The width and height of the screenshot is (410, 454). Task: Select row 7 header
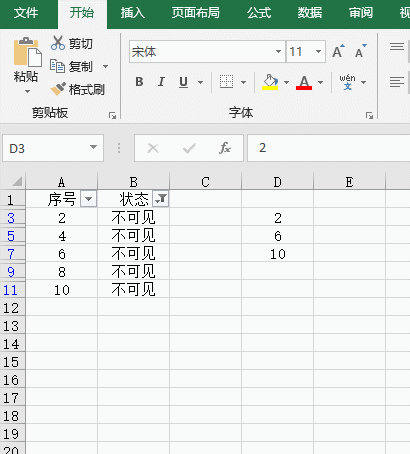click(x=12, y=254)
